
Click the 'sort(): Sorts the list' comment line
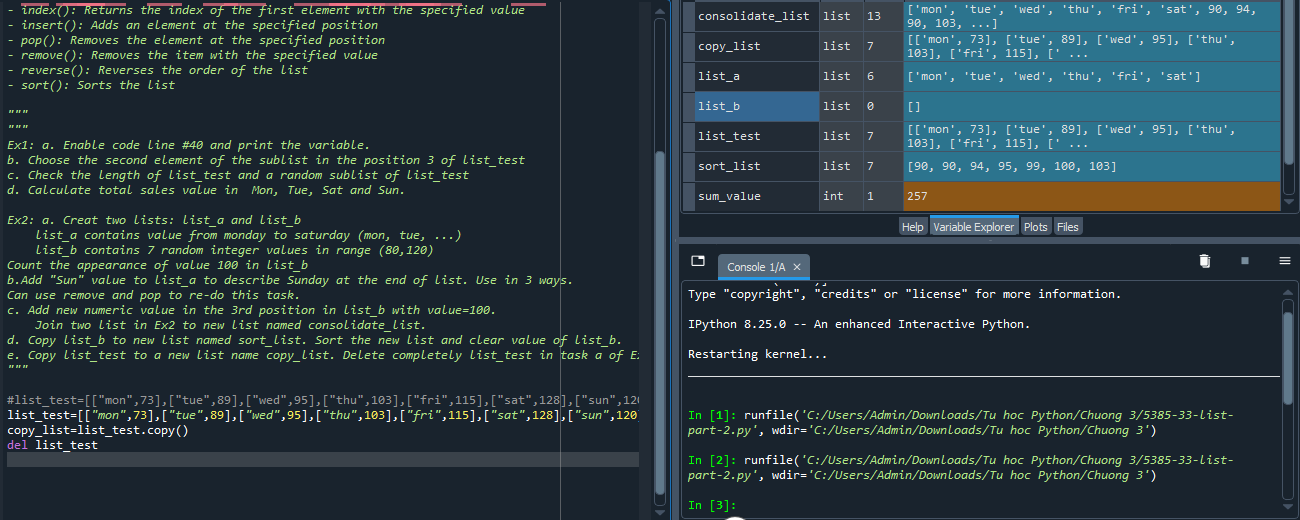90,85
